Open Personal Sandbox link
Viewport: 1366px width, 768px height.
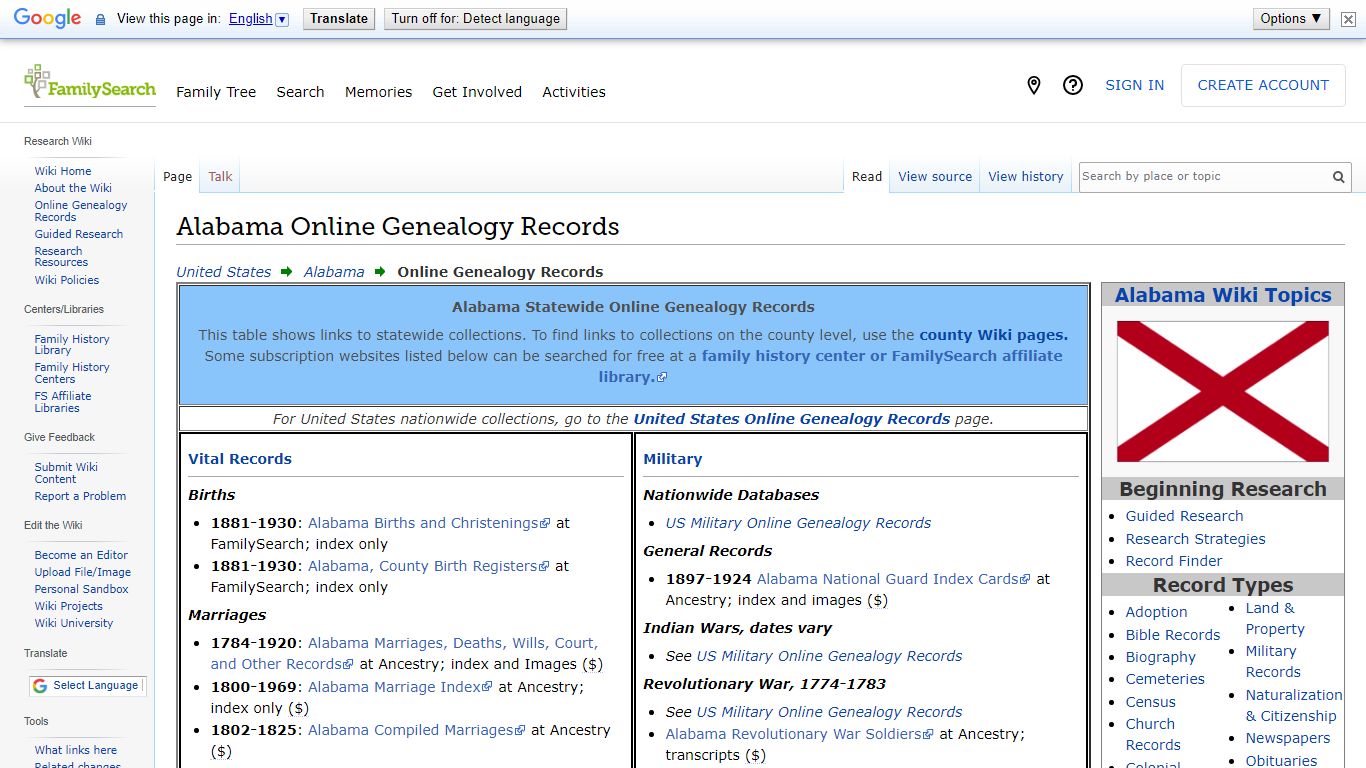click(82, 589)
